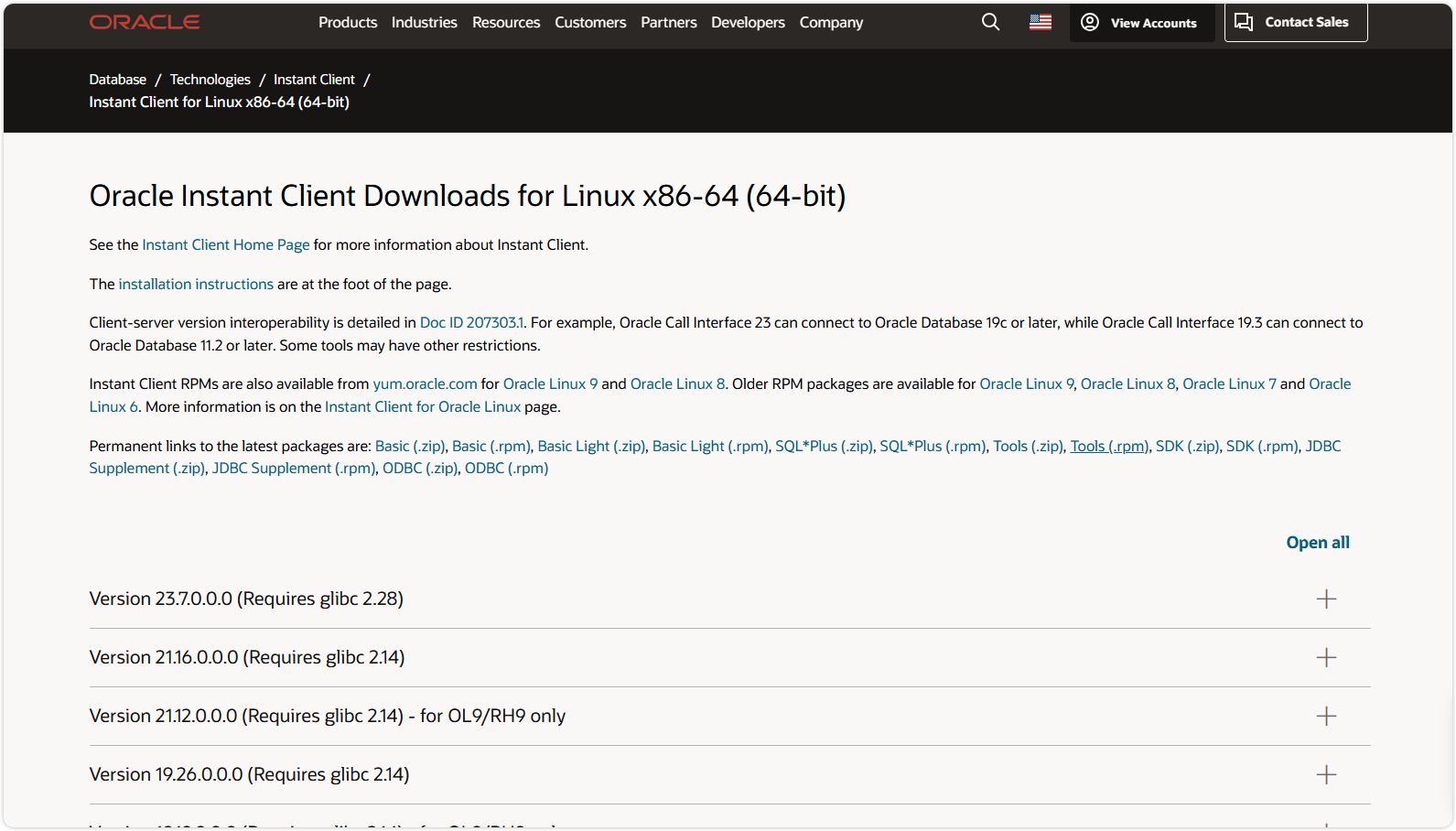This screenshot has width=1456, height=831.
Task: Open the Products menu
Action: pyautogui.click(x=348, y=22)
